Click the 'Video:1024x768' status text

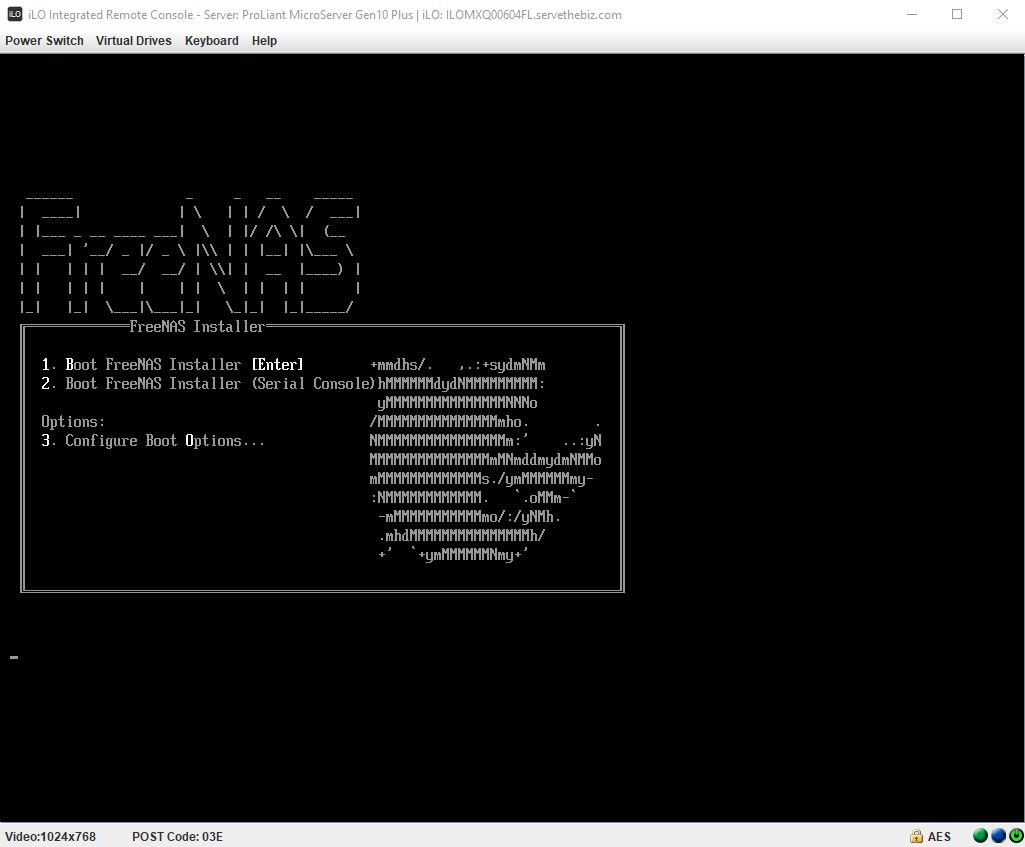pyautogui.click(x=50, y=837)
